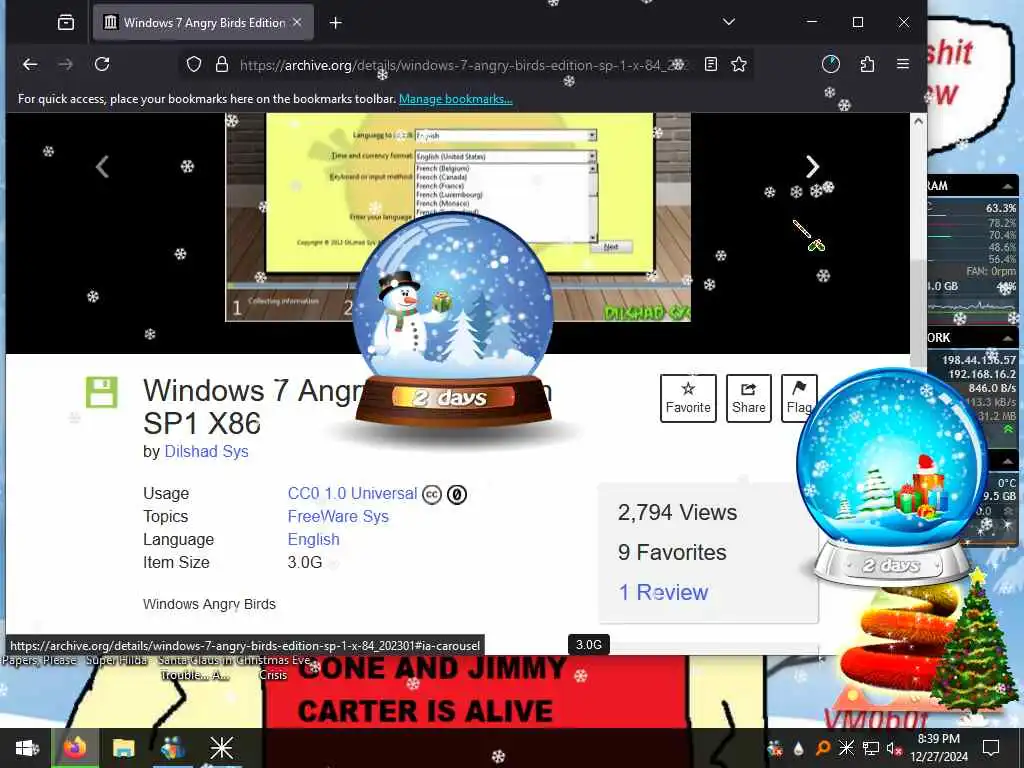Filter by English language link
Image resolution: width=1024 pixels, height=768 pixels.
tap(313, 539)
